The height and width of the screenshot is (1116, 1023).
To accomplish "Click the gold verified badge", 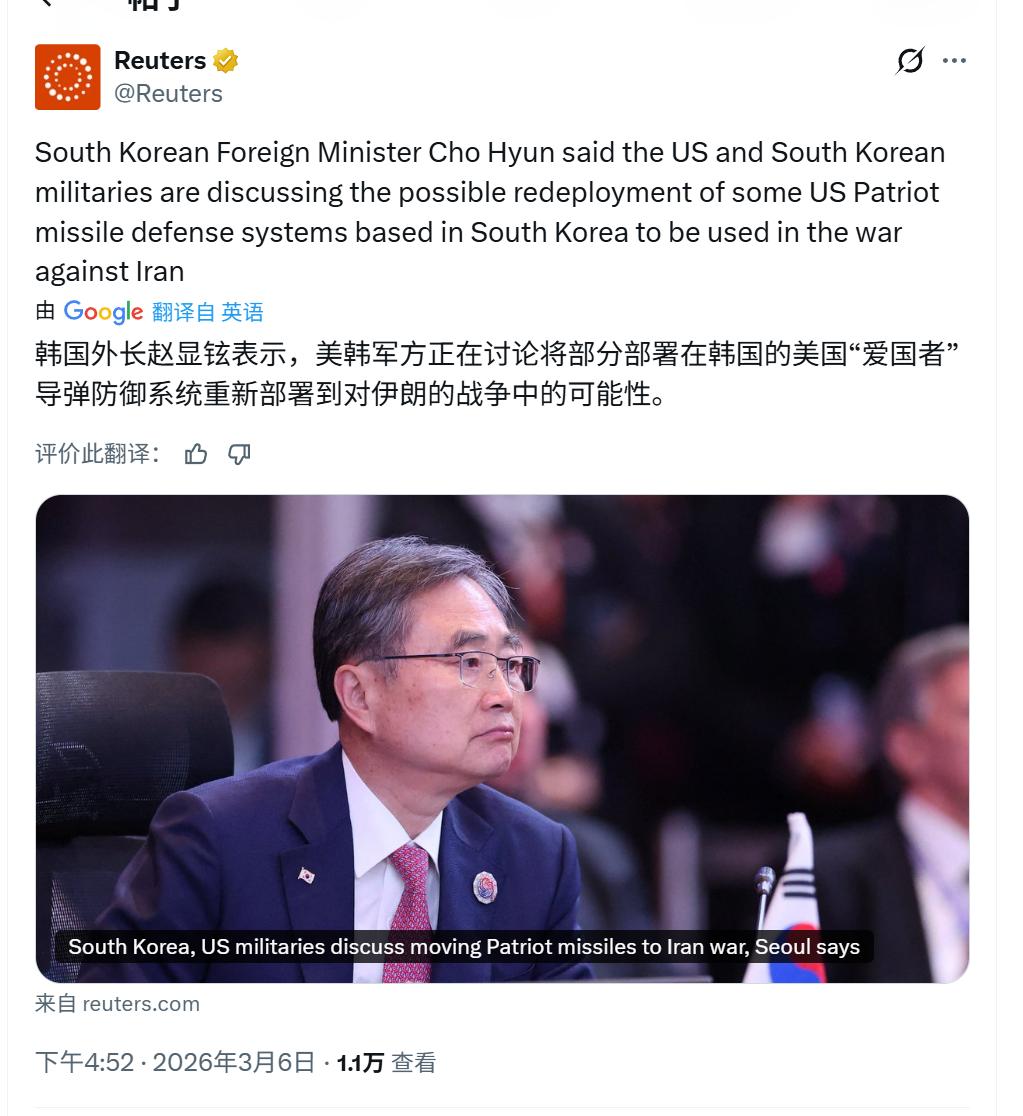I will tap(226, 61).
